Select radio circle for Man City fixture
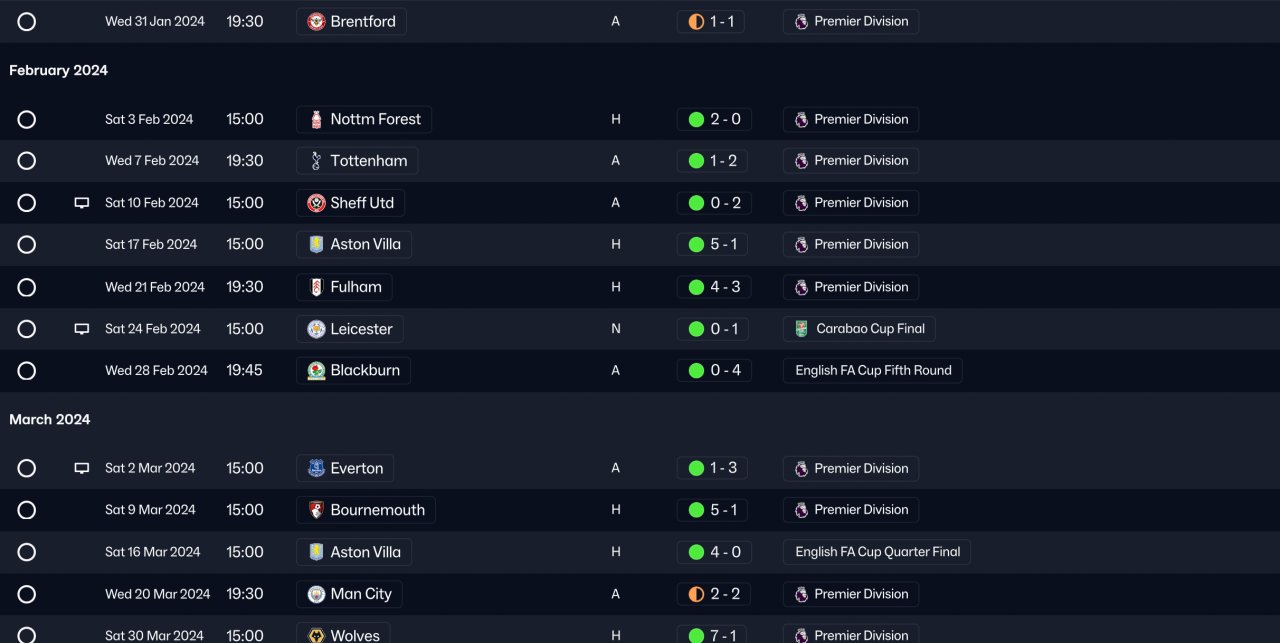Viewport: 1280px width, 643px height. pyautogui.click(x=27, y=595)
